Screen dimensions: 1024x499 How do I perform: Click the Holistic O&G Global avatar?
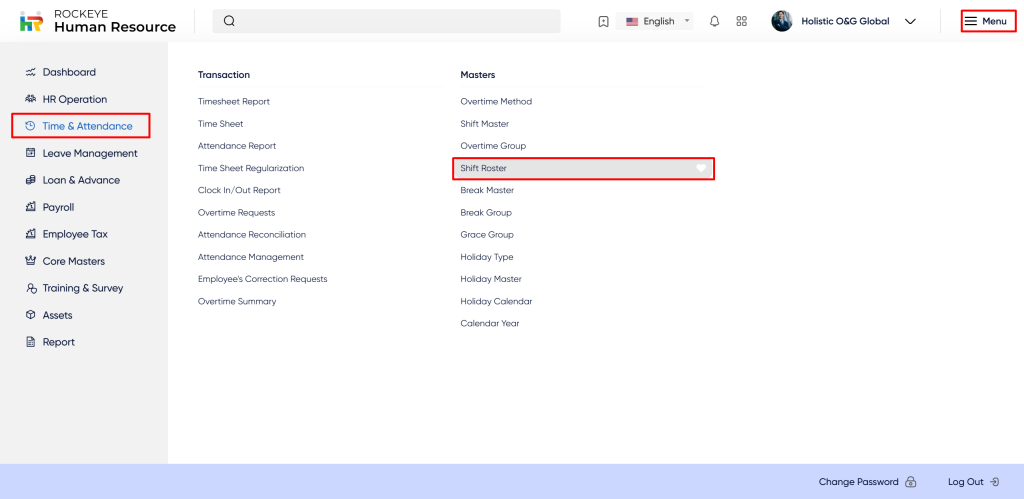click(x=782, y=21)
